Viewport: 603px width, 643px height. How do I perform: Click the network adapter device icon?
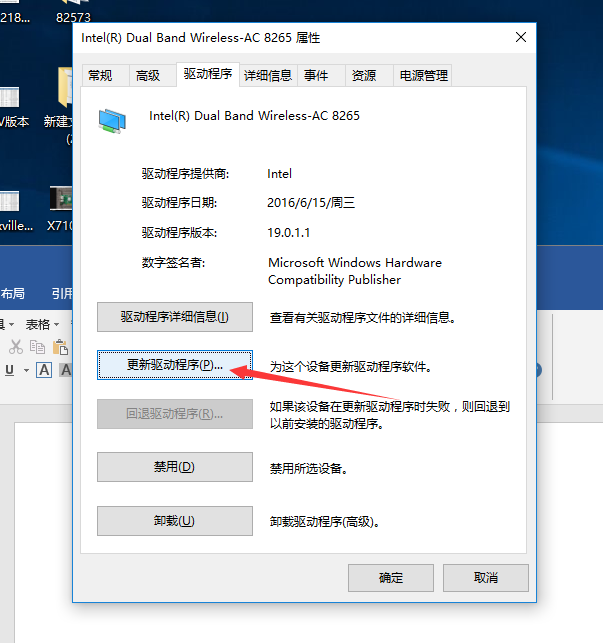[x=112, y=119]
